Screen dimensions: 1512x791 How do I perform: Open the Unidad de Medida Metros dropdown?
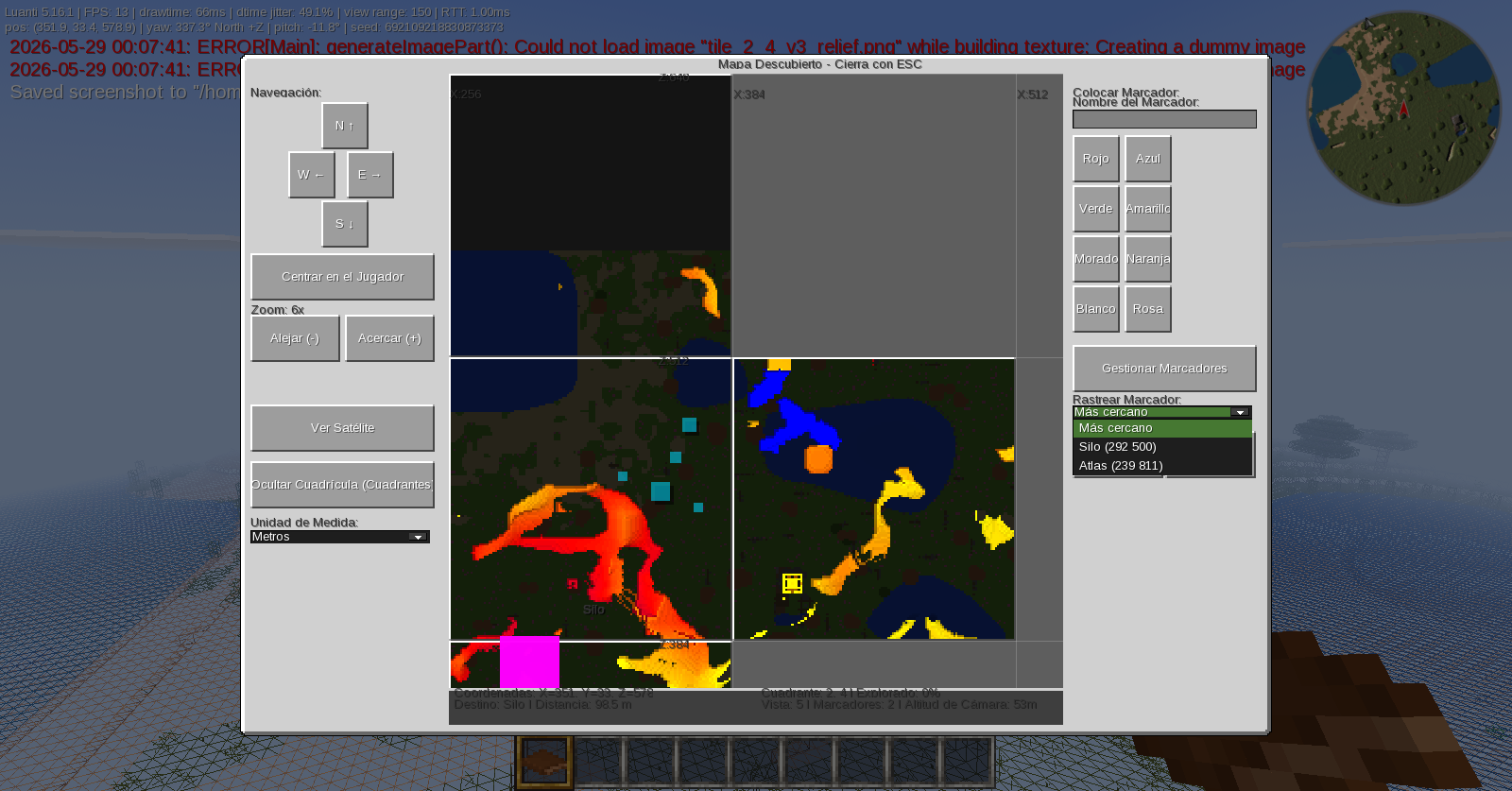click(x=340, y=537)
